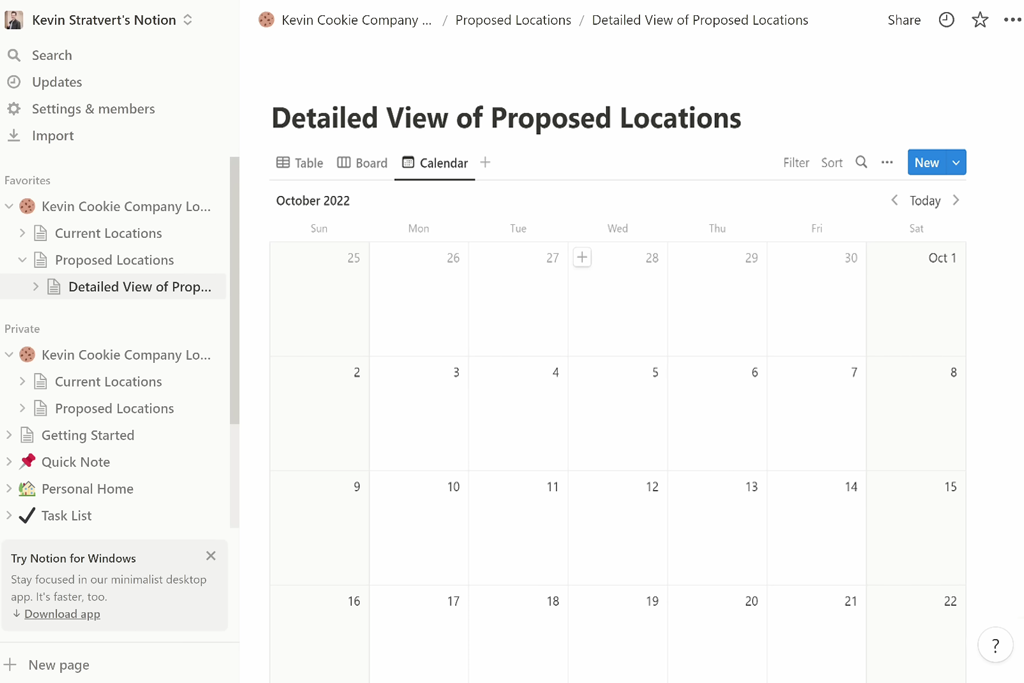Image resolution: width=1024 pixels, height=683 pixels.
Task: Add a new view with plus icon
Action: (485, 162)
